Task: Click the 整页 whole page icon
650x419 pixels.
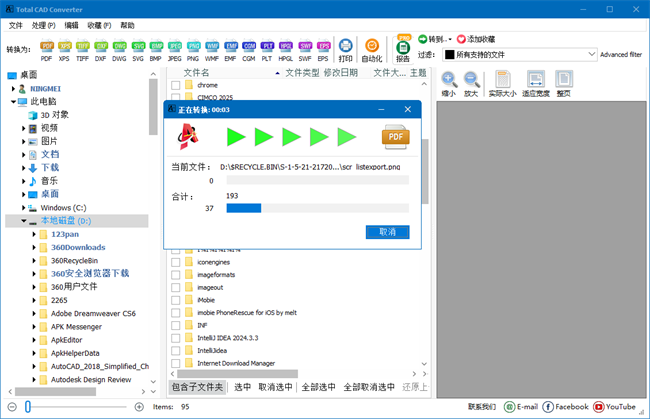Action: [x=564, y=84]
